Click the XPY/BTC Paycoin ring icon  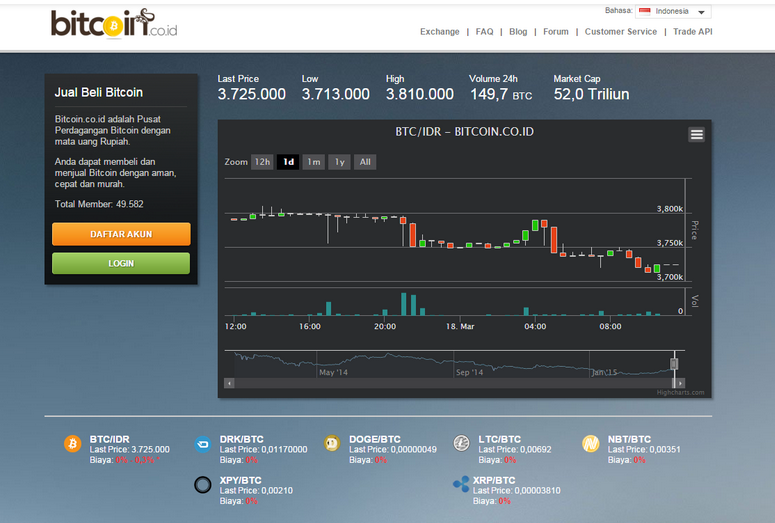tap(203, 485)
